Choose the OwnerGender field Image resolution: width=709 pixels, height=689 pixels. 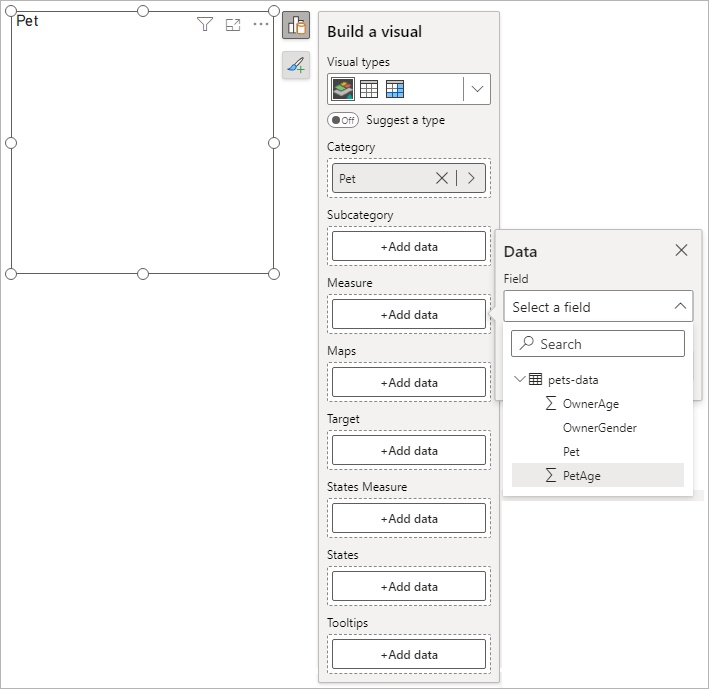point(599,428)
